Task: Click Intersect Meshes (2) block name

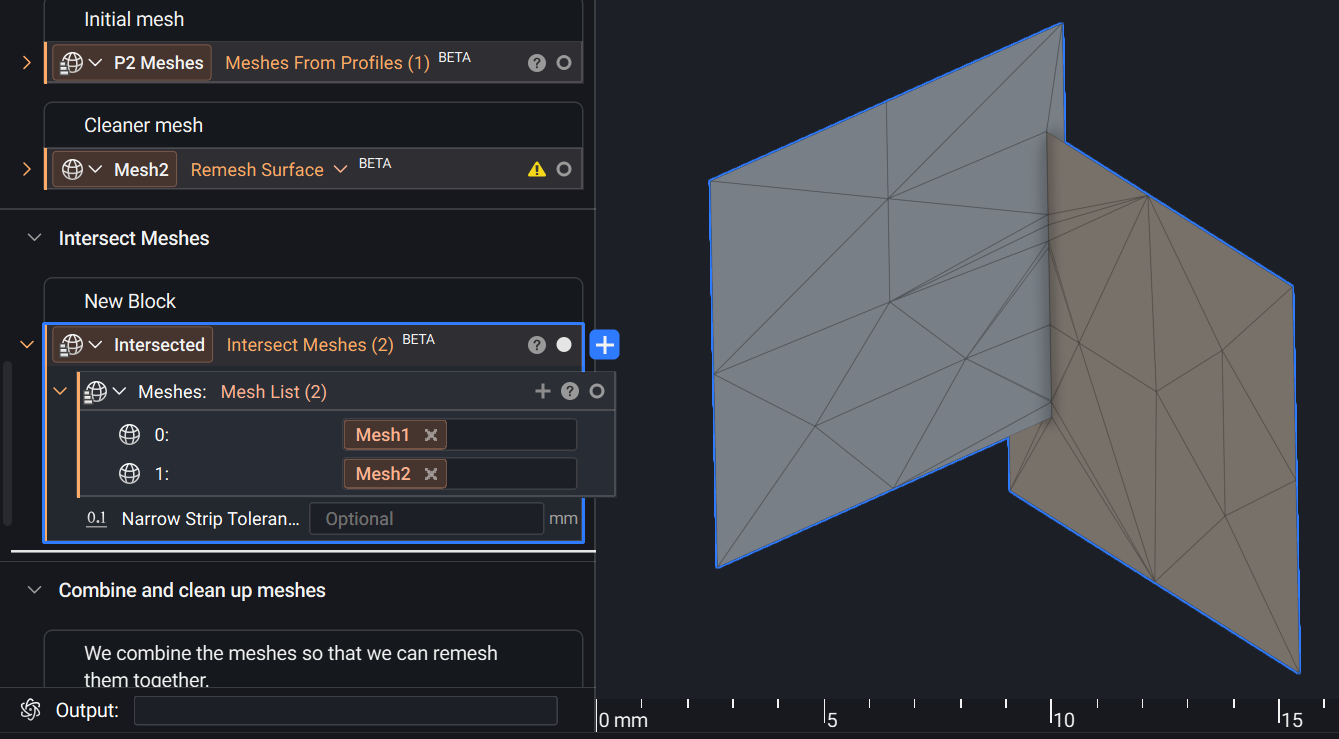Action: [310, 345]
